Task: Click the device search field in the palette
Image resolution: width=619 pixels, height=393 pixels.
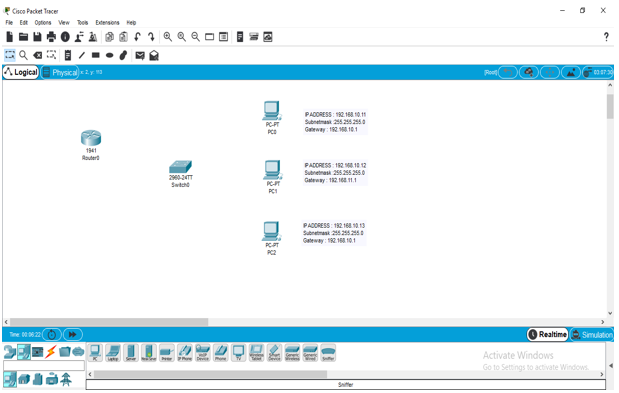Action: point(44,365)
